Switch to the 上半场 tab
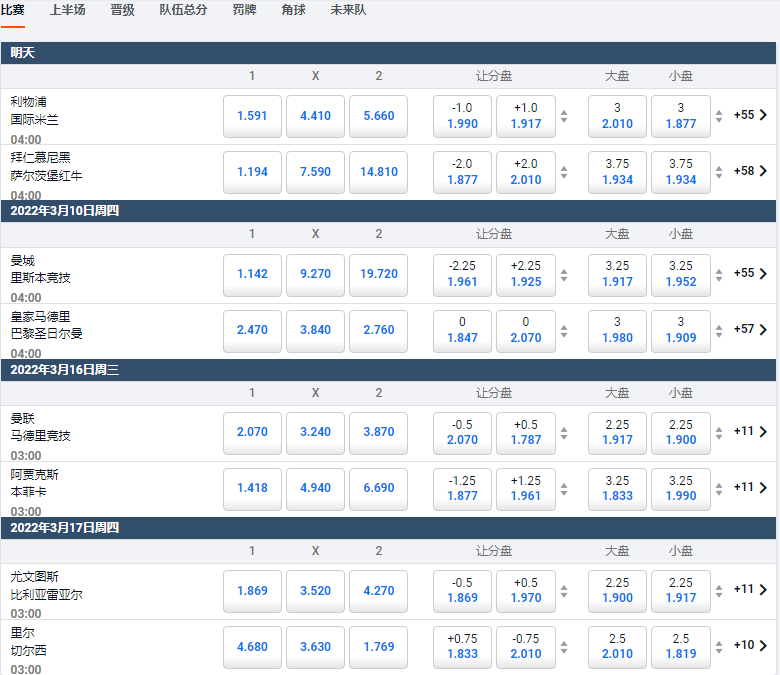 (x=67, y=10)
